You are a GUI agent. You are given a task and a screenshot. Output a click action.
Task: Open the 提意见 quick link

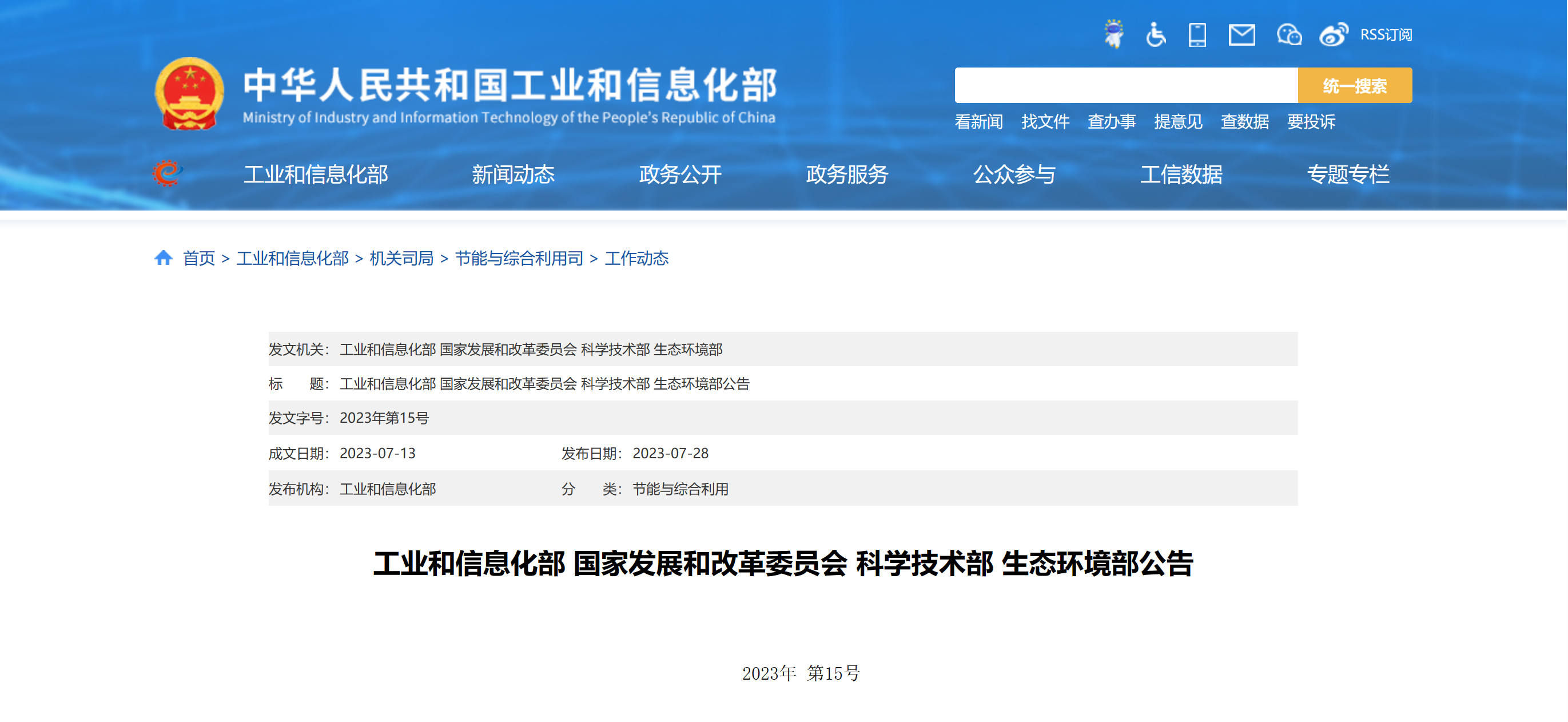click(1178, 122)
